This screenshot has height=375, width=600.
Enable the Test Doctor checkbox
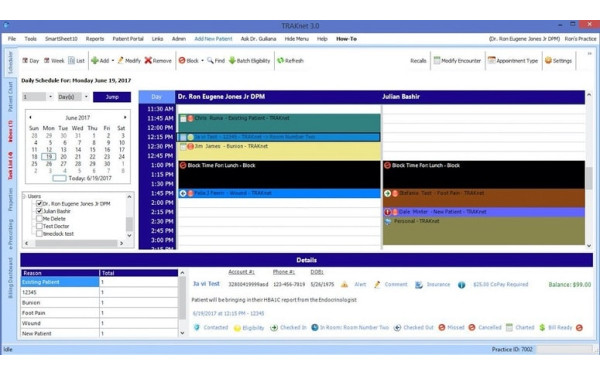coord(39,226)
